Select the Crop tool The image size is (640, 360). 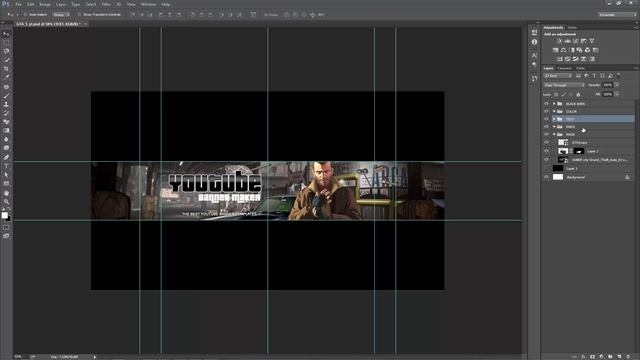click(6, 69)
